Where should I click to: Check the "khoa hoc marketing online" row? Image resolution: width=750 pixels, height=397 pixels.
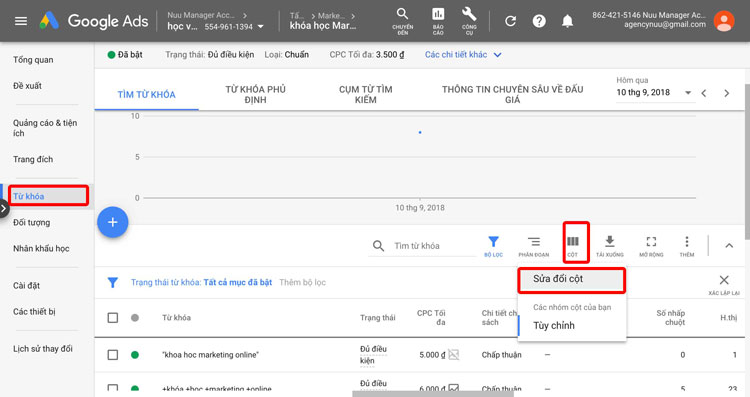[112, 355]
